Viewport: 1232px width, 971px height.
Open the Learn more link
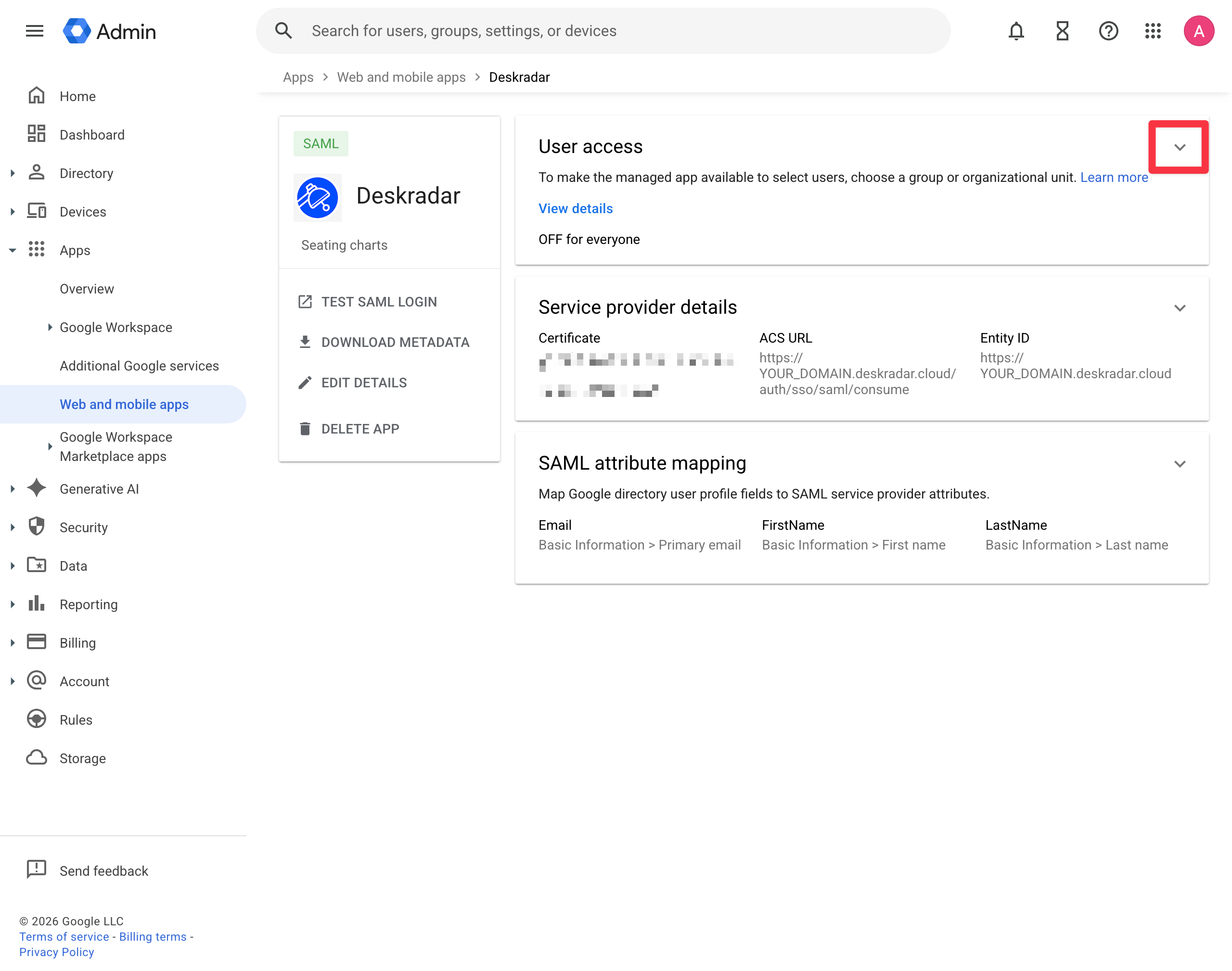(x=1114, y=178)
